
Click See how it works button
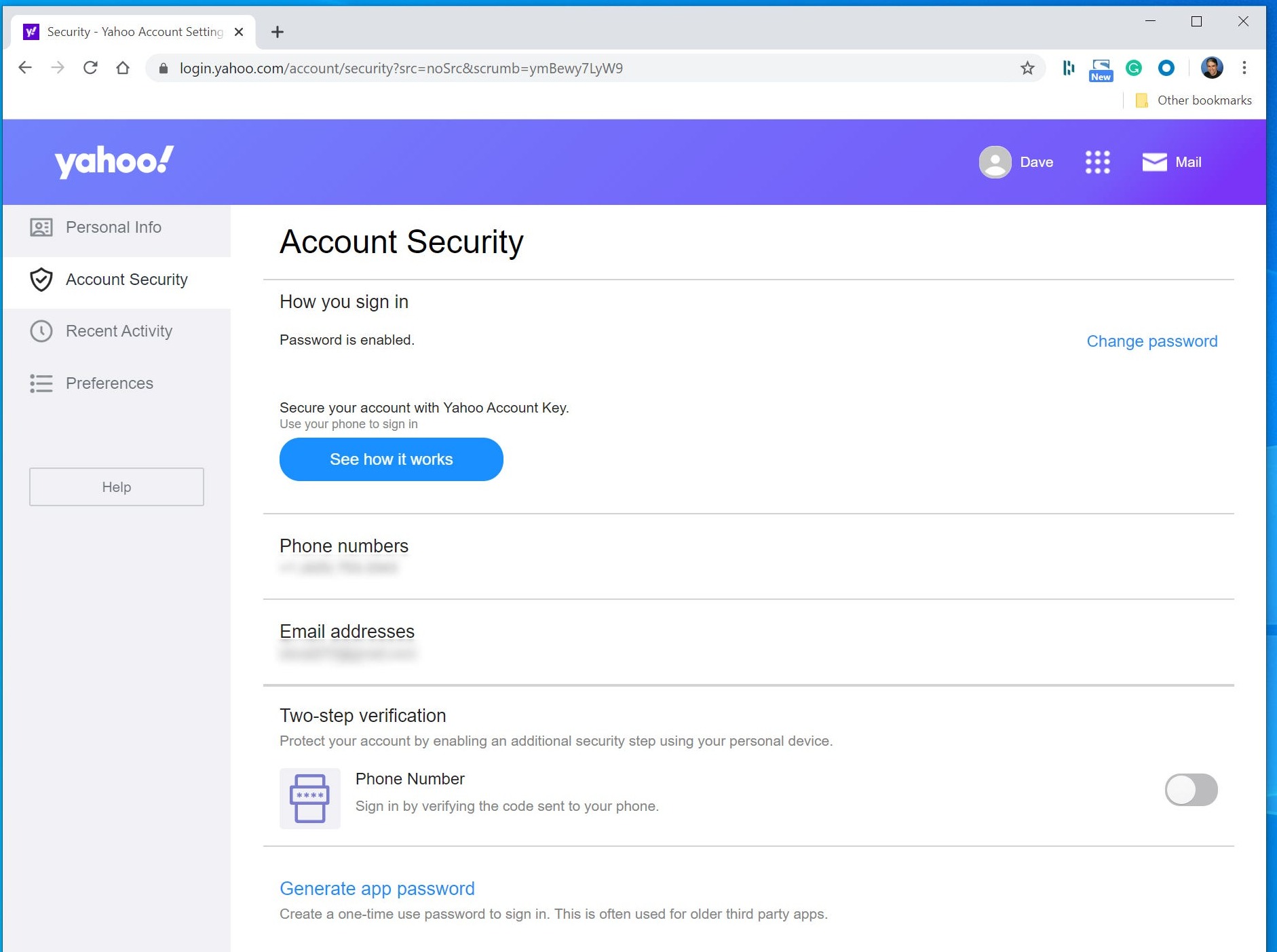[392, 459]
